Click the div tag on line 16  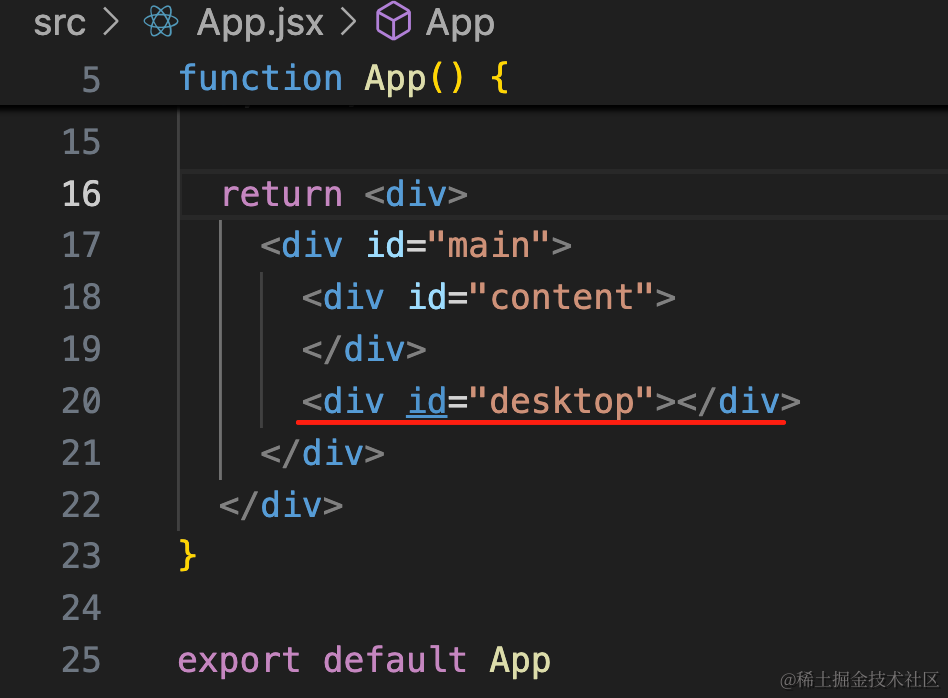tap(416, 194)
